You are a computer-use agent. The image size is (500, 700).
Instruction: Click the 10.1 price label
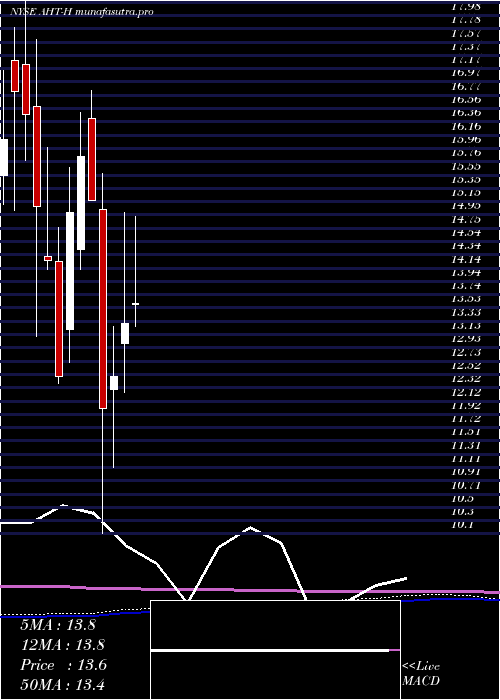coord(462,525)
